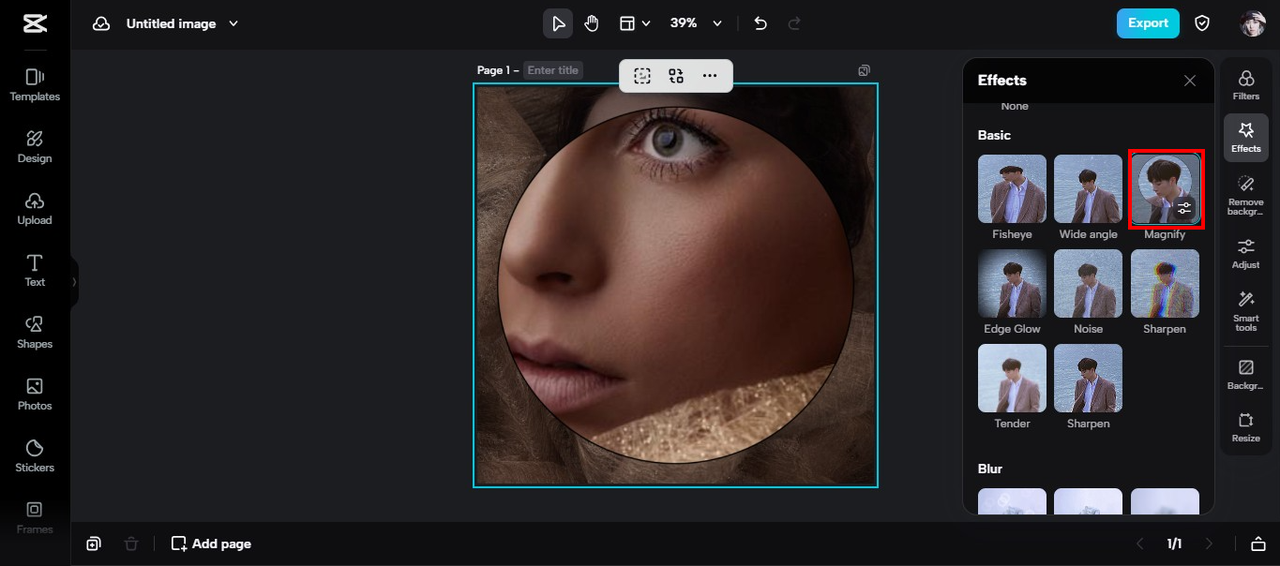
Task: Open the Design panel
Action: coord(35,147)
